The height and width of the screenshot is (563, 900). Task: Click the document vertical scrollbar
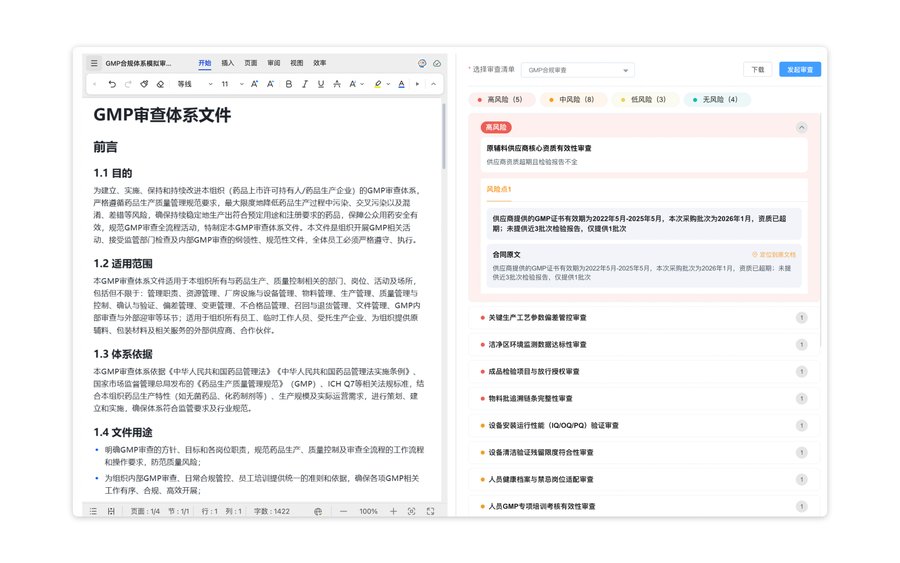point(444,137)
